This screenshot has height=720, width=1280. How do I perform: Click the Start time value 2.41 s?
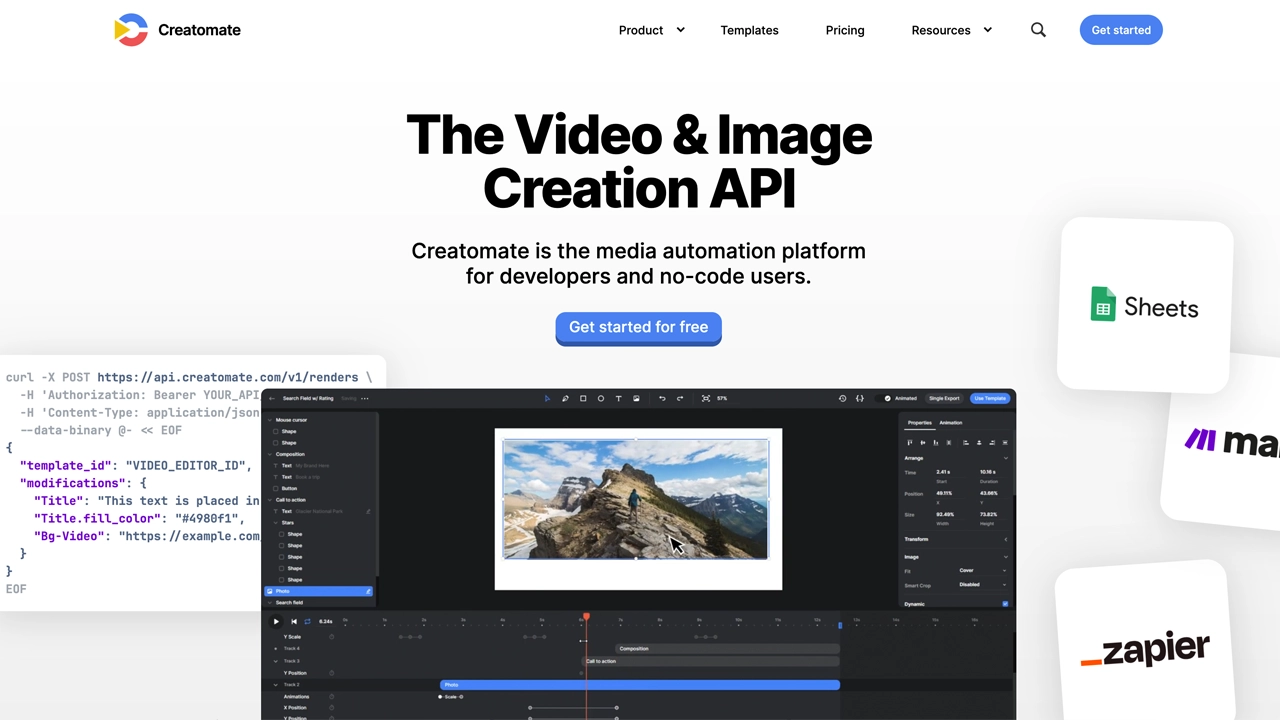(943, 472)
